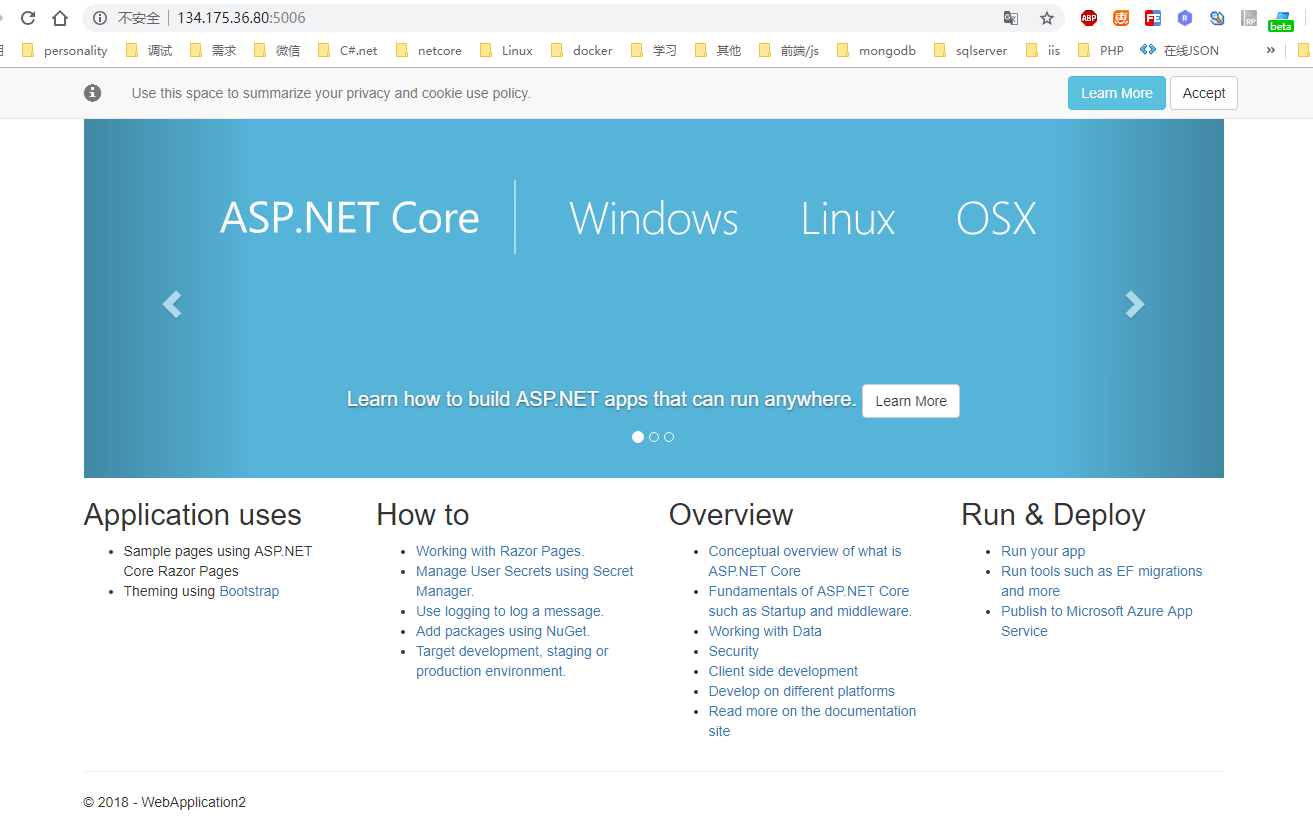The height and width of the screenshot is (823, 1313).
Task: Open the Linux bookmarks folder
Action: pyautogui.click(x=506, y=50)
